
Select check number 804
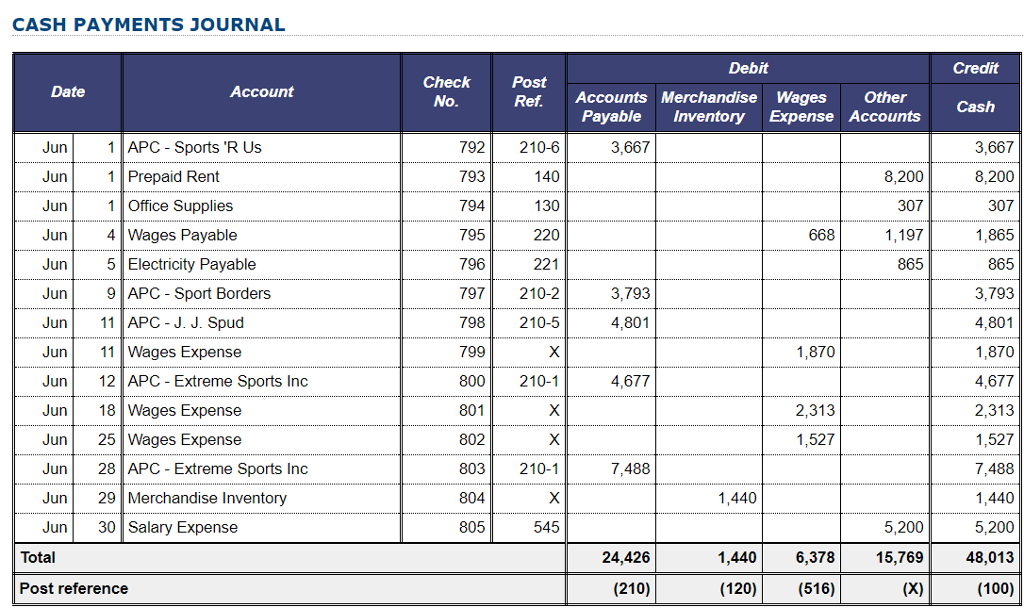[472, 498]
